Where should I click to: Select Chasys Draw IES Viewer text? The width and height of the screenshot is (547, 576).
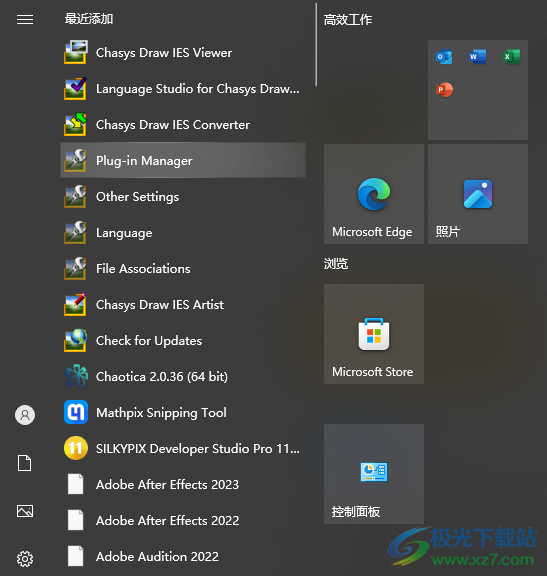164,53
